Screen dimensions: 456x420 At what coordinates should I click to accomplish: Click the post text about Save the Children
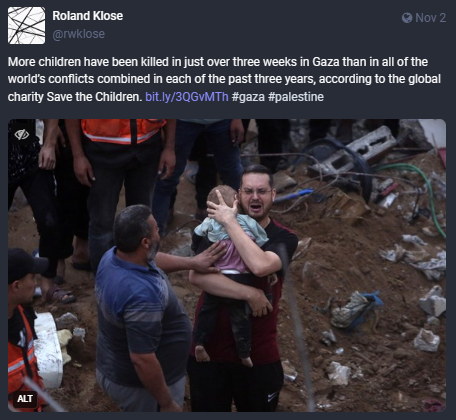[x=224, y=79]
